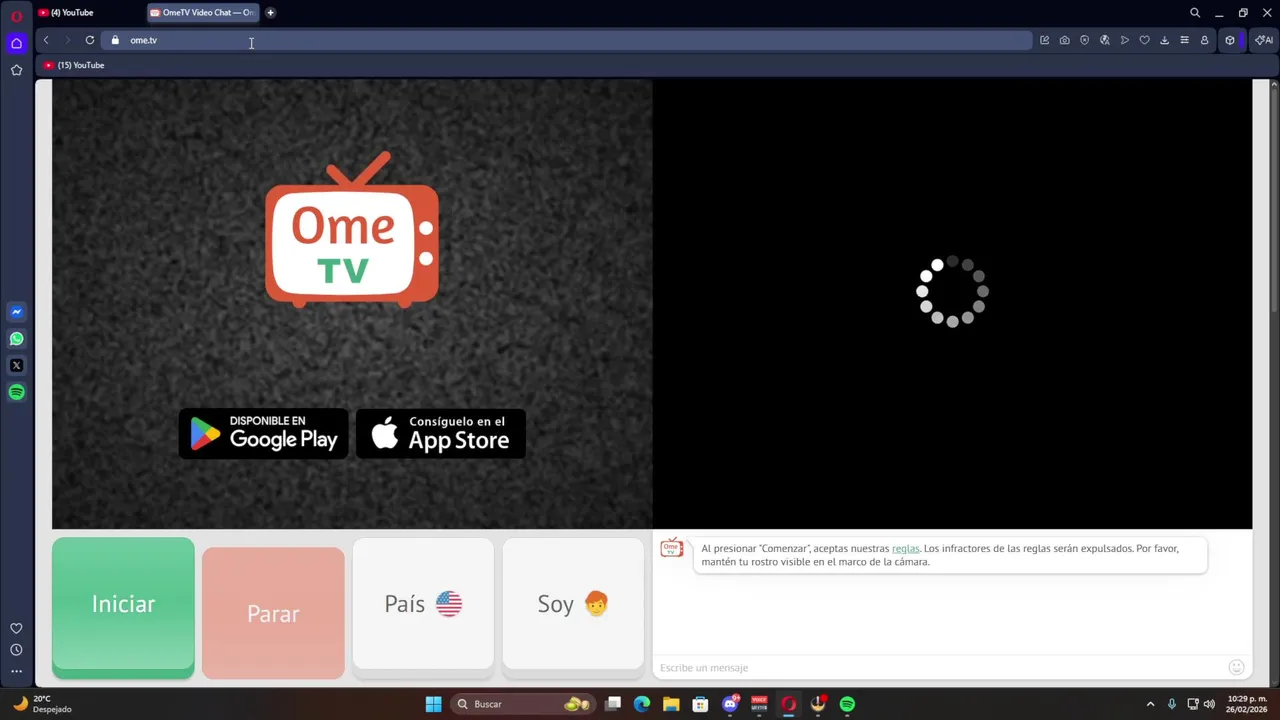Image resolution: width=1280 pixels, height=720 pixels.
Task: Click the microphone tray icon
Action: click(1172, 704)
